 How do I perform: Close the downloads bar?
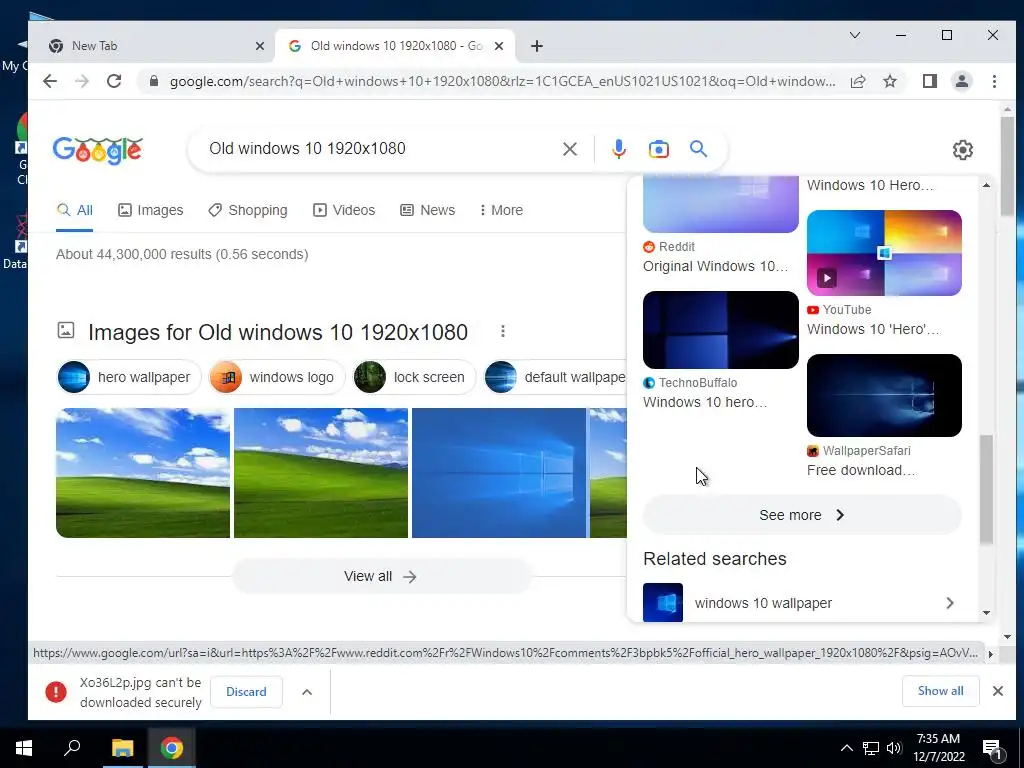pyautogui.click(x=998, y=691)
